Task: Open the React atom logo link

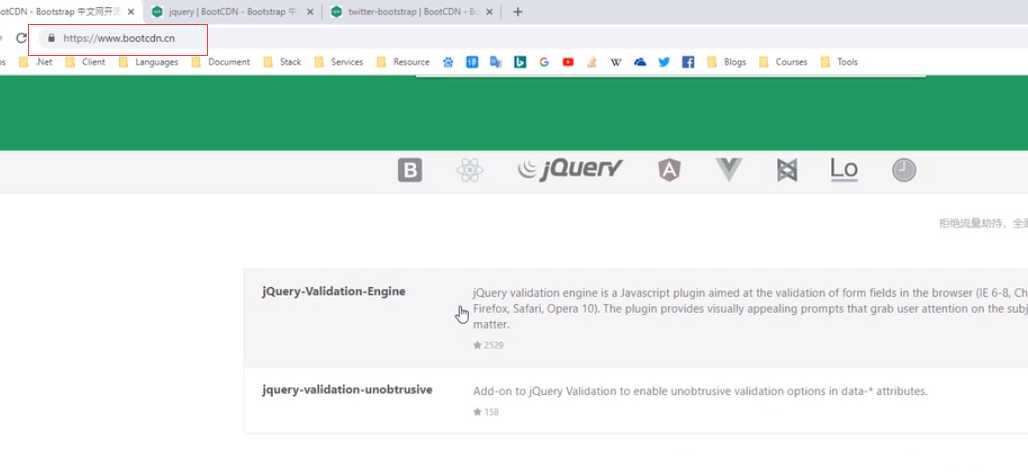Action: click(469, 170)
